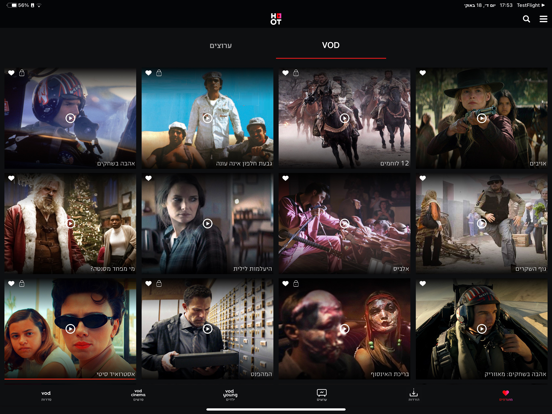
Task: Toggle favorite heart on בריכת האינסוף
Action: click(286, 283)
